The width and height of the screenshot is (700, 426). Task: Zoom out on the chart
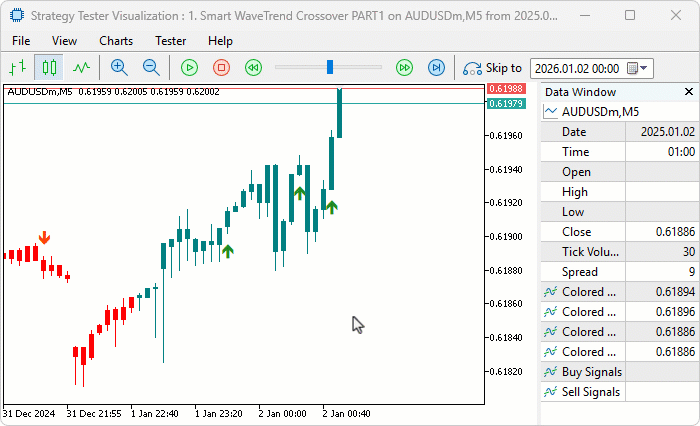(151, 68)
